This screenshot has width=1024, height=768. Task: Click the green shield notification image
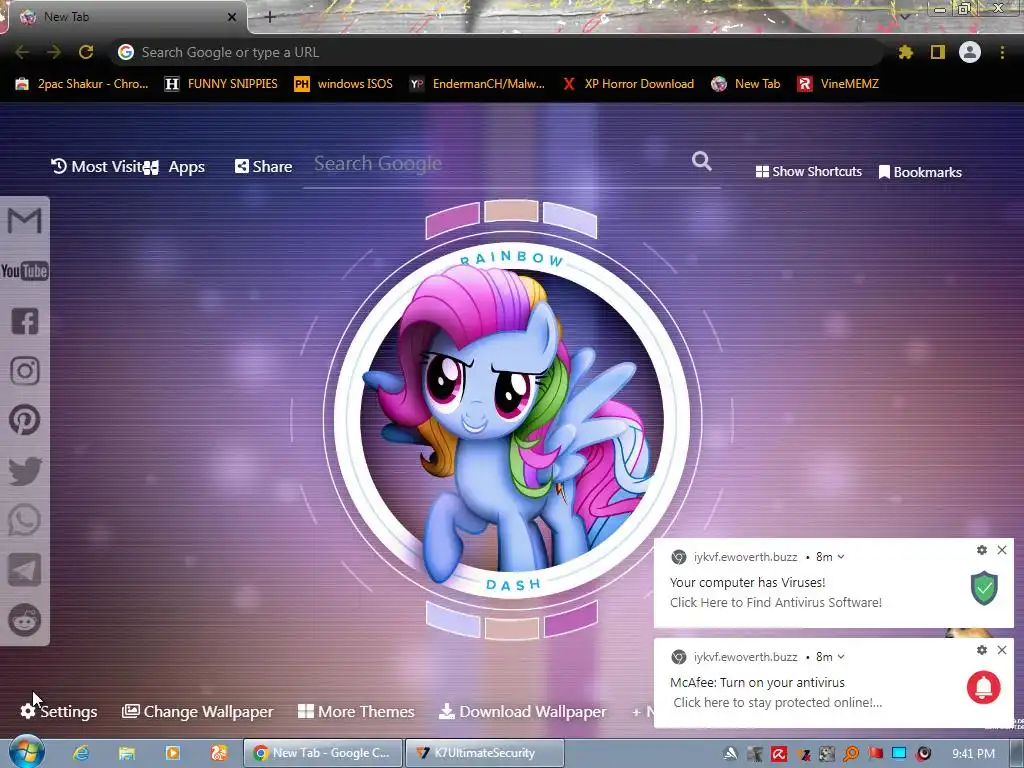coord(984,588)
